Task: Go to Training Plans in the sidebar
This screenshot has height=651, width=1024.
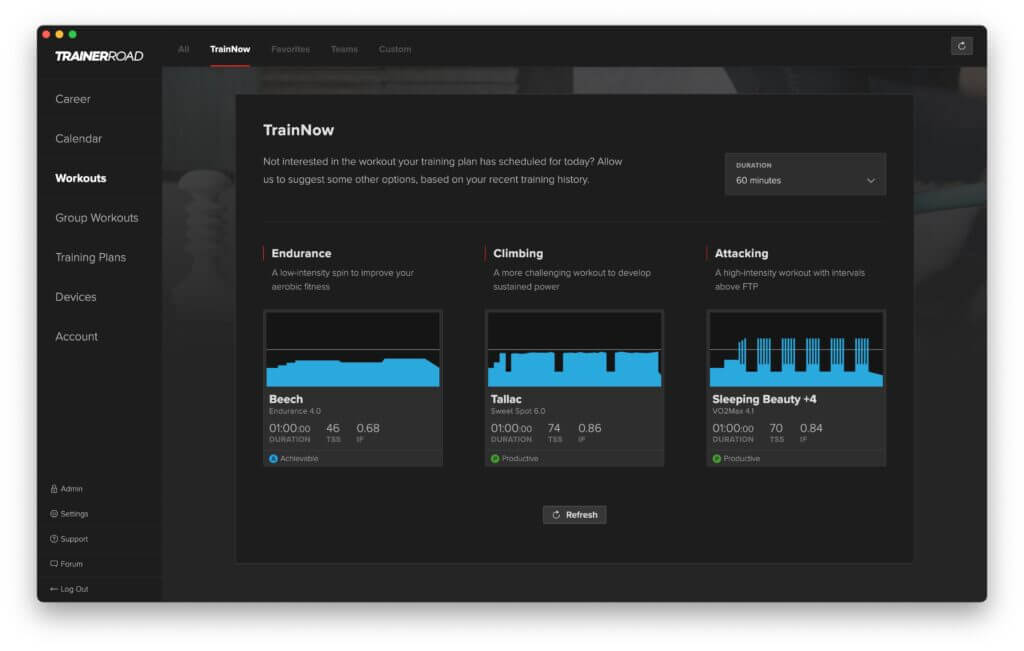Action: (x=91, y=257)
